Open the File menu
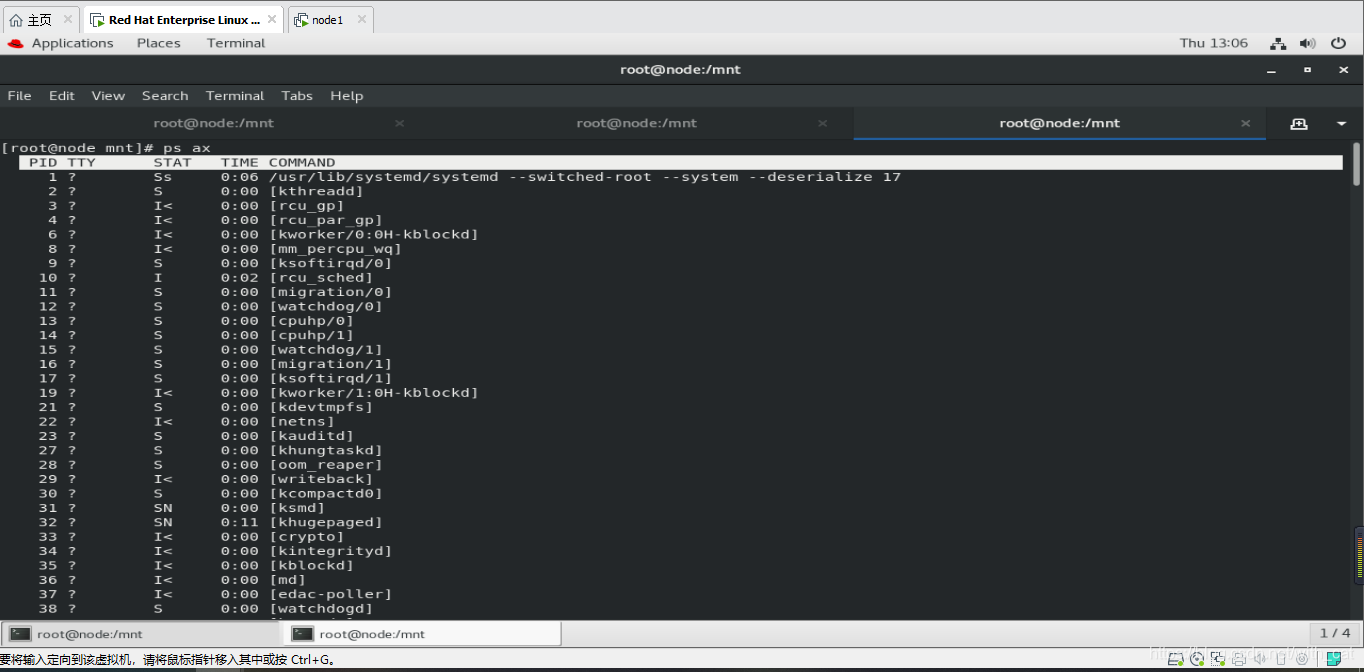1364x672 pixels. tap(19, 96)
